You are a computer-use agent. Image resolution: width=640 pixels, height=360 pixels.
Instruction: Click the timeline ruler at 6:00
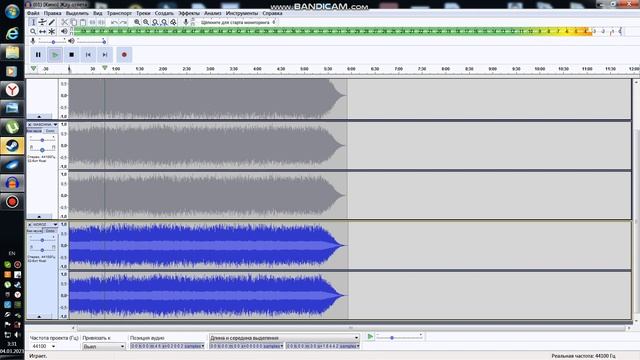[351, 69]
